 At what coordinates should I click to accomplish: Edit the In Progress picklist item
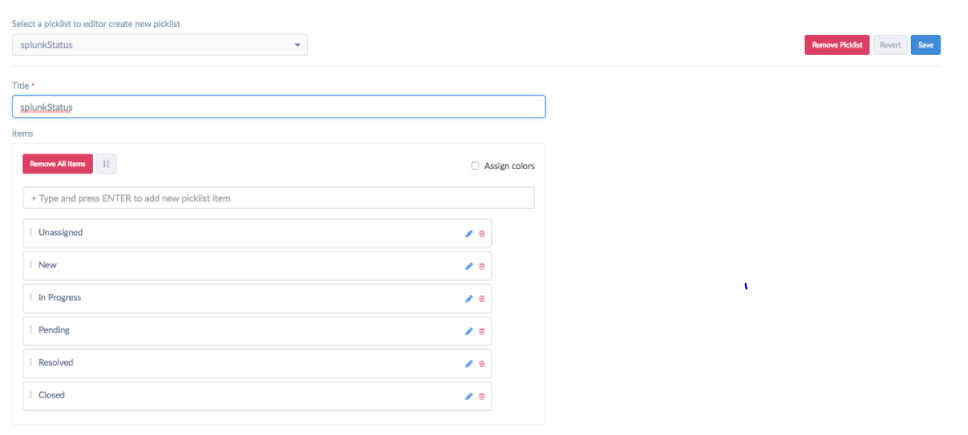[x=469, y=299]
